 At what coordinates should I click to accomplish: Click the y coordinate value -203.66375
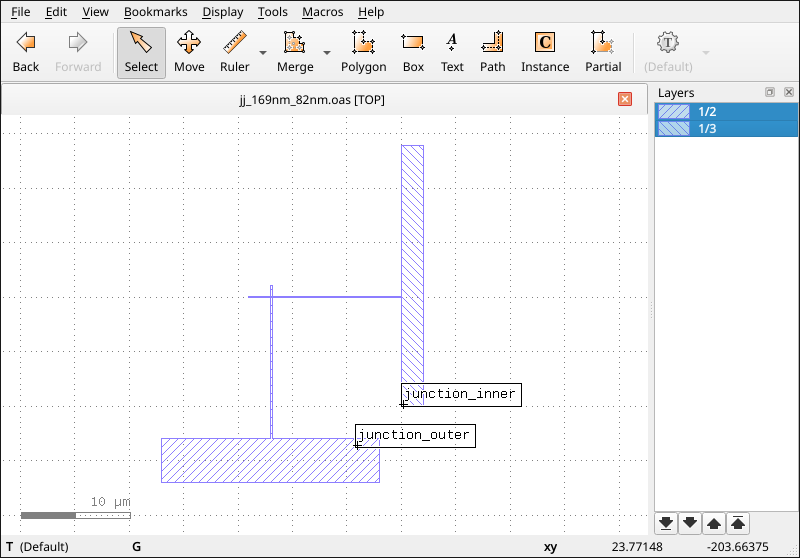click(737, 547)
